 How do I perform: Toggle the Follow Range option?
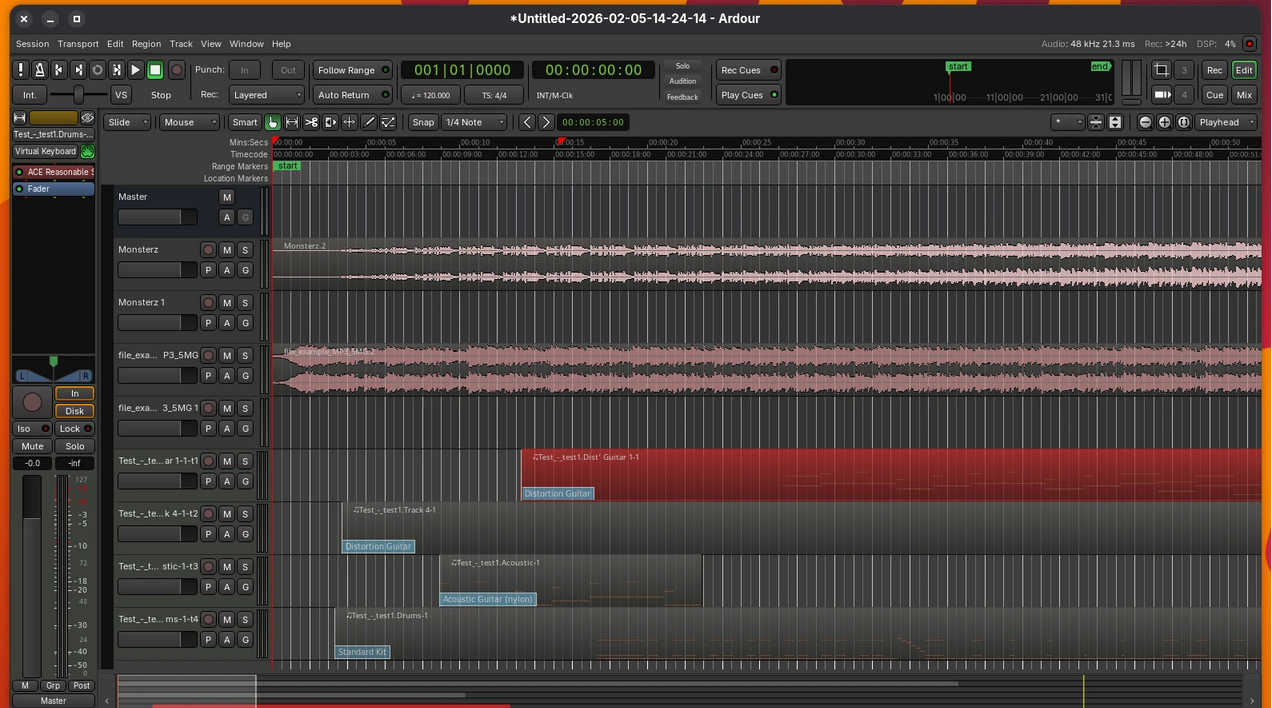[352, 70]
